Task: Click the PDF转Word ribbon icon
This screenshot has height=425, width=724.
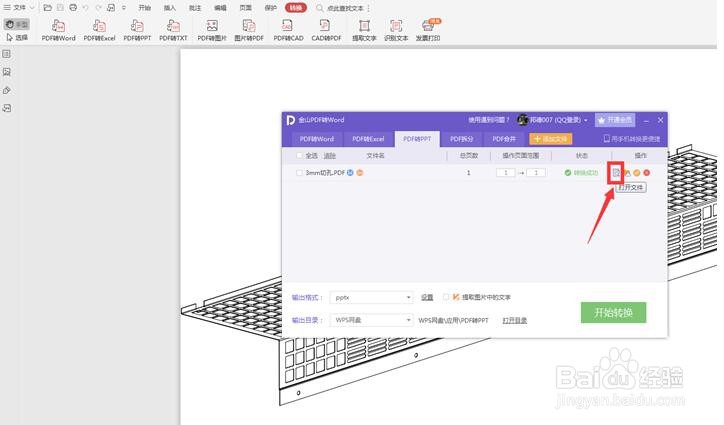Action: [59, 30]
